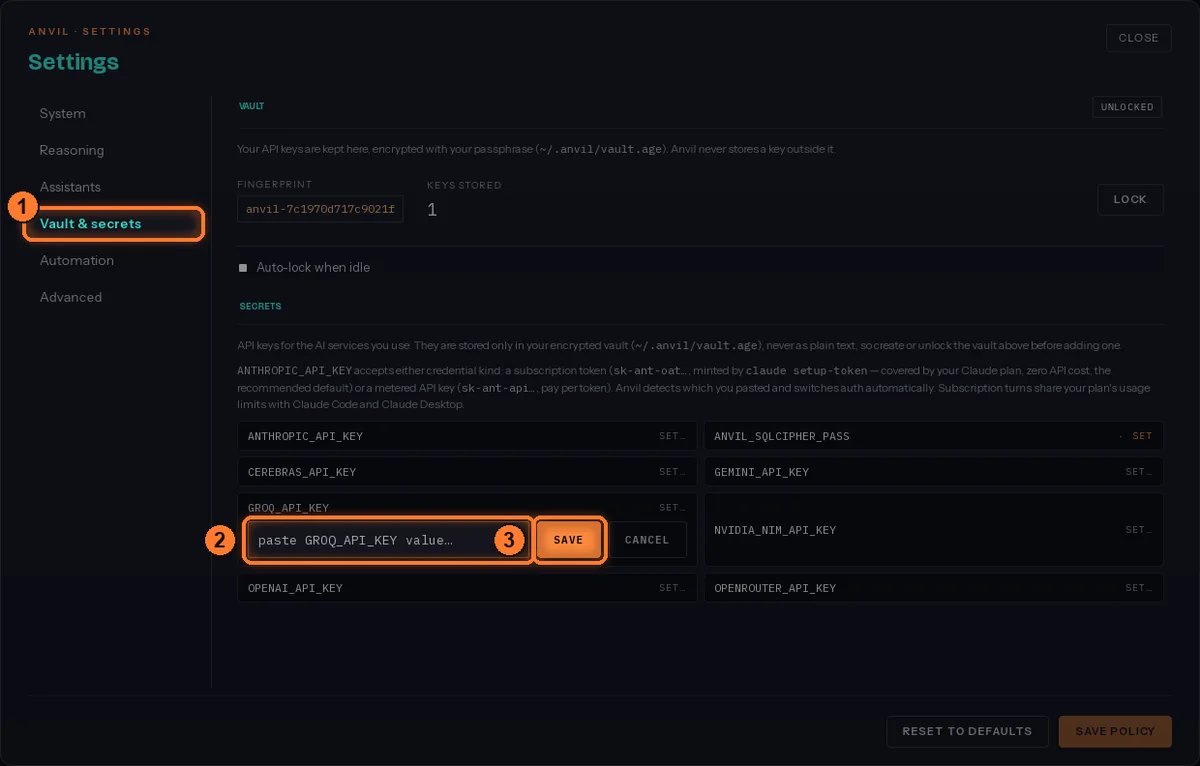Click the GEMINI_API_KEY row label
Image resolution: width=1200 pixels, height=766 pixels.
coord(762,472)
